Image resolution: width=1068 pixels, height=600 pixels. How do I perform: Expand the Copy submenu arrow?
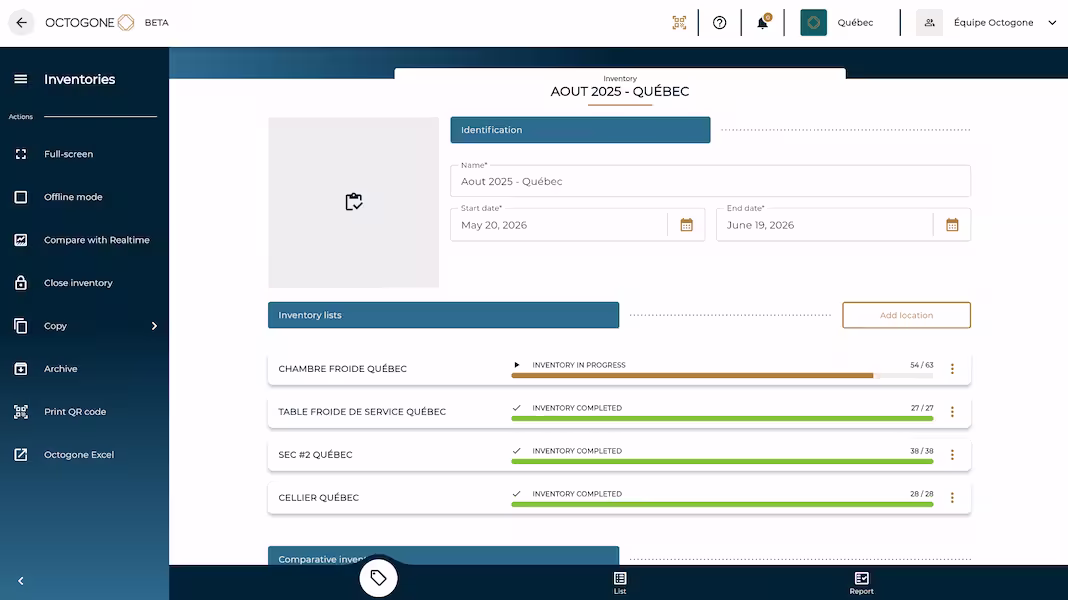(154, 326)
